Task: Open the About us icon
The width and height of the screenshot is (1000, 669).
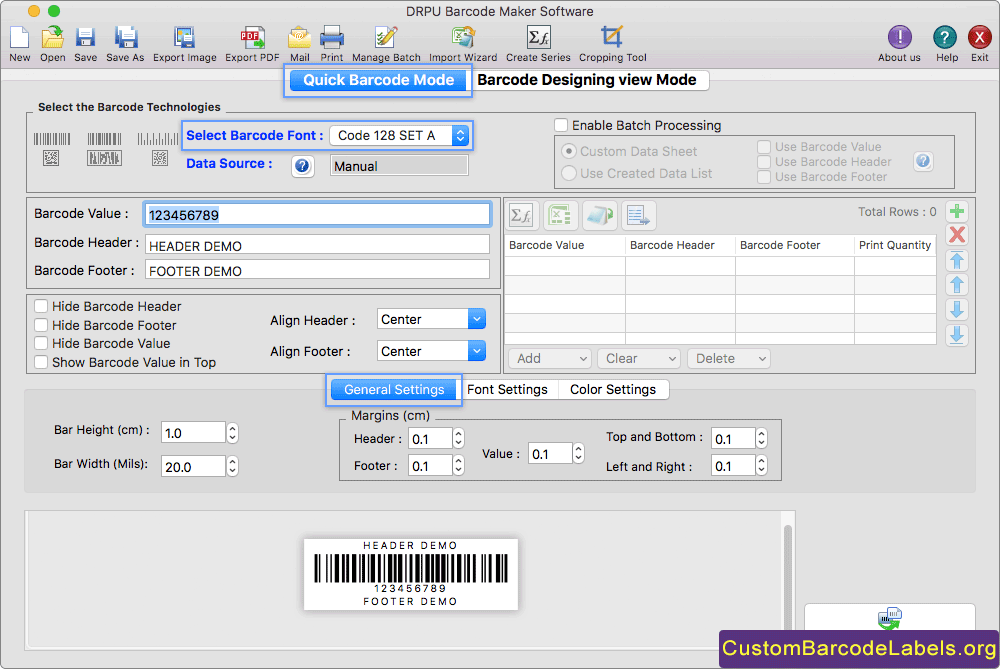Action: [x=899, y=37]
